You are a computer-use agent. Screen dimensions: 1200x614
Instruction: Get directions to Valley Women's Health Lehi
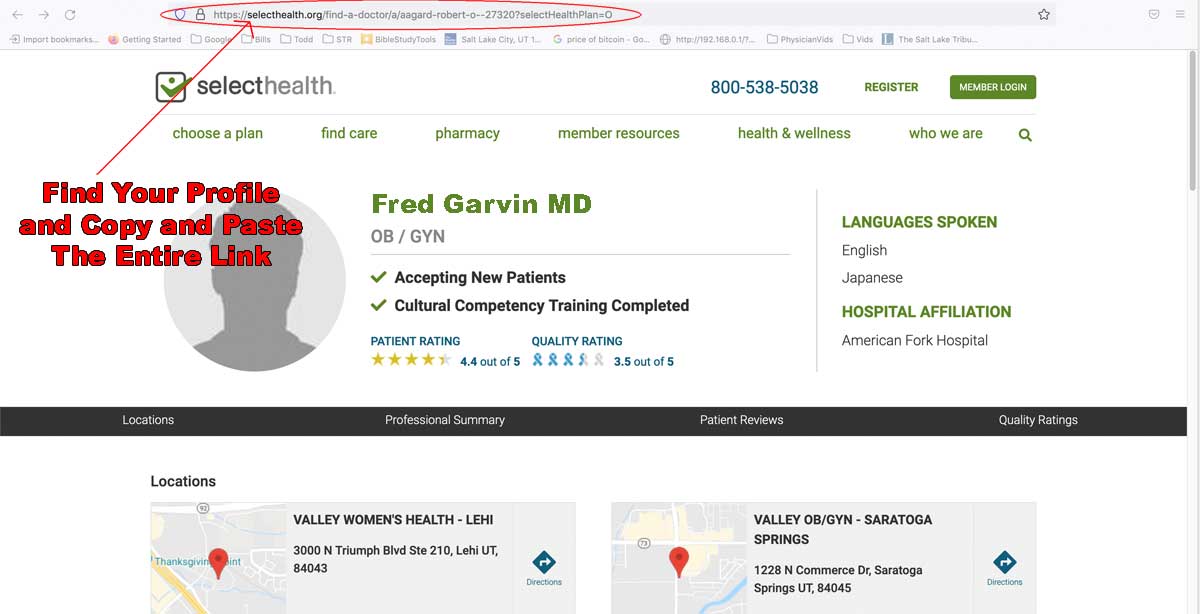(x=544, y=567)
